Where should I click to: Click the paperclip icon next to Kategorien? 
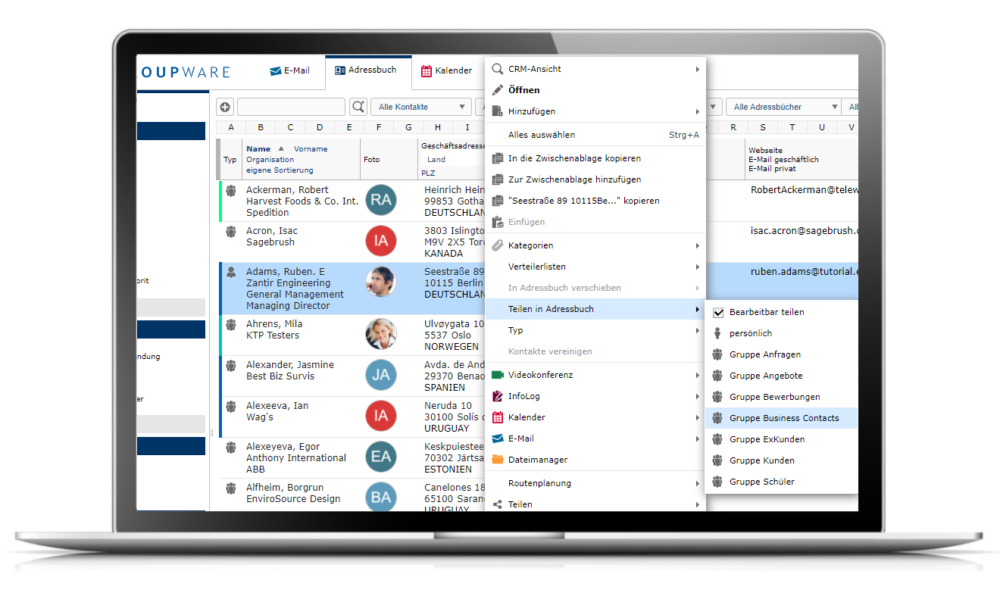pyautogui.click(x=497, y=245)
